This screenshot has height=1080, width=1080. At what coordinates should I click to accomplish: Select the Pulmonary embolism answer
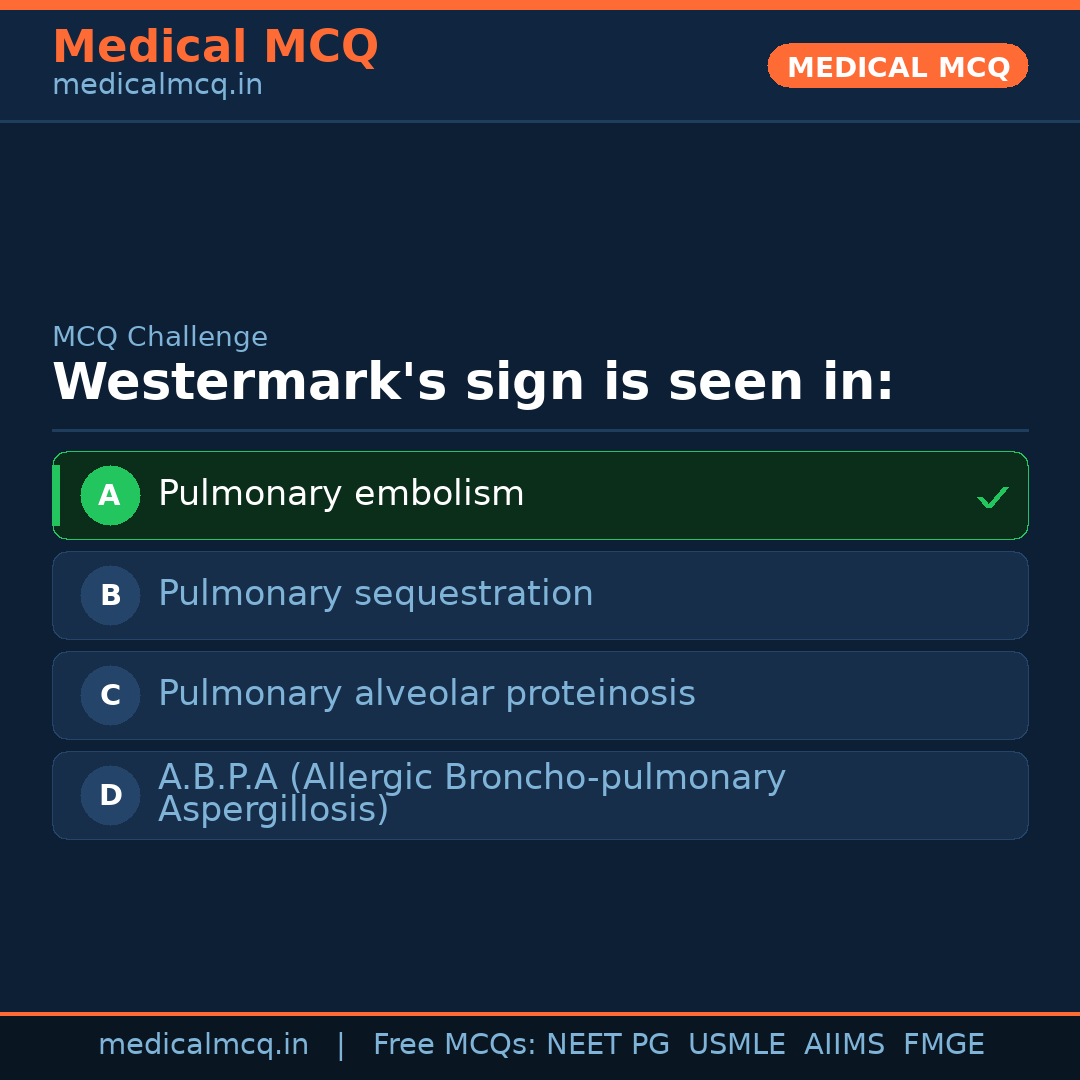point(341,494)
